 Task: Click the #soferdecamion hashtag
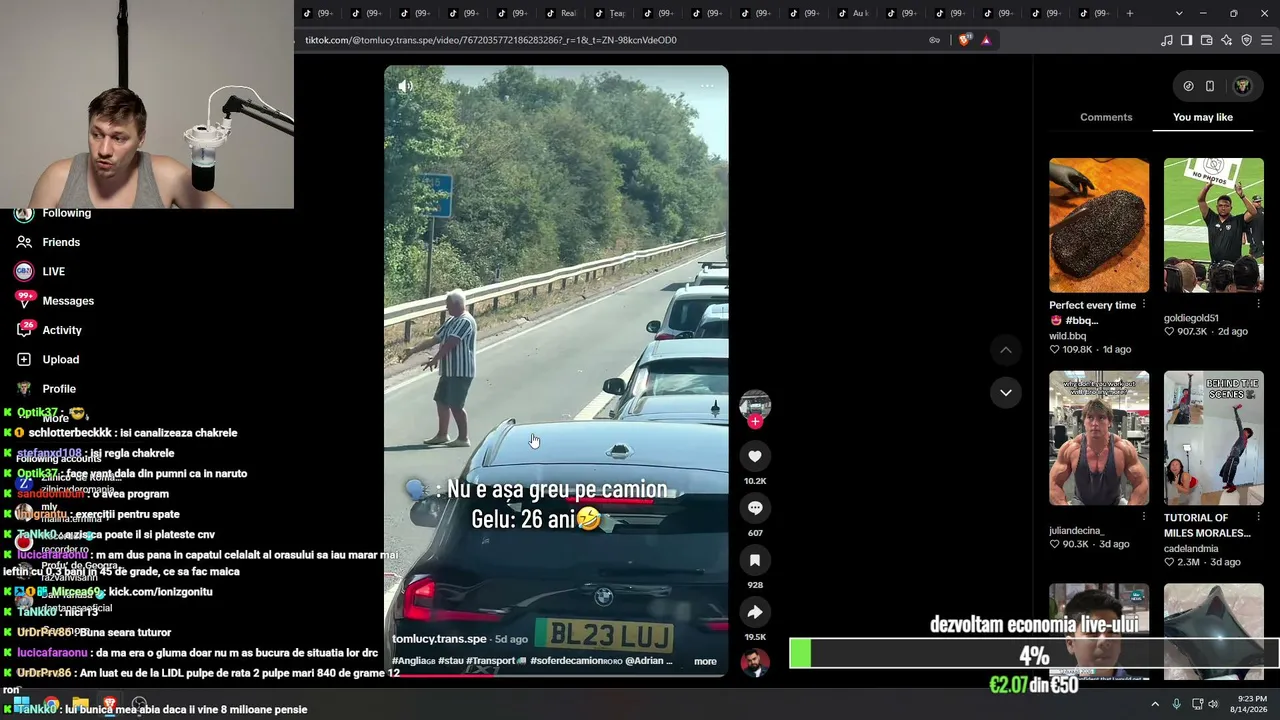576,661
